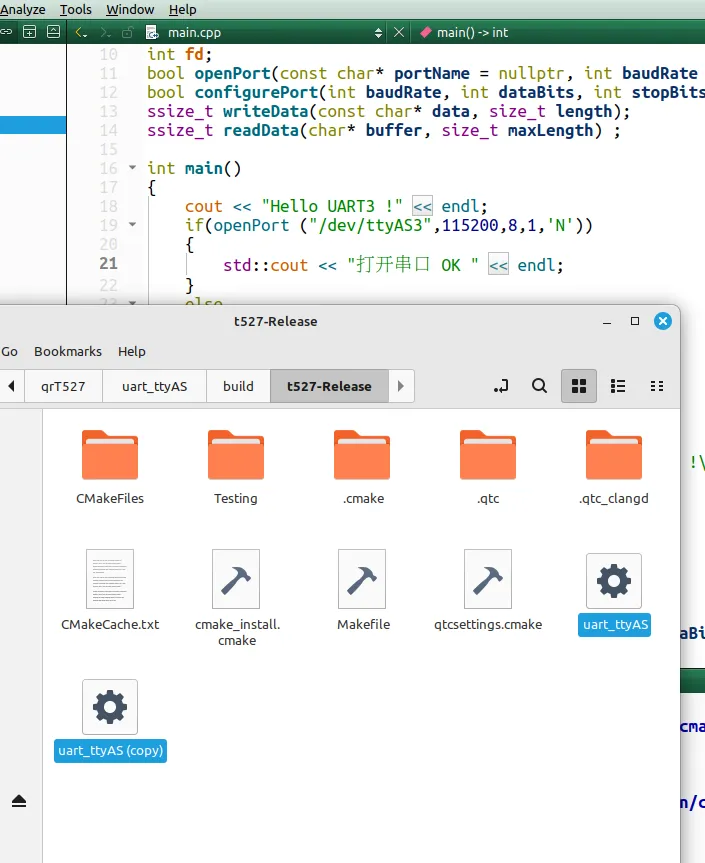Open the Analyze menu in Qt Creator
This screenshot has height=863, width=705.
[x=23, y=9]
